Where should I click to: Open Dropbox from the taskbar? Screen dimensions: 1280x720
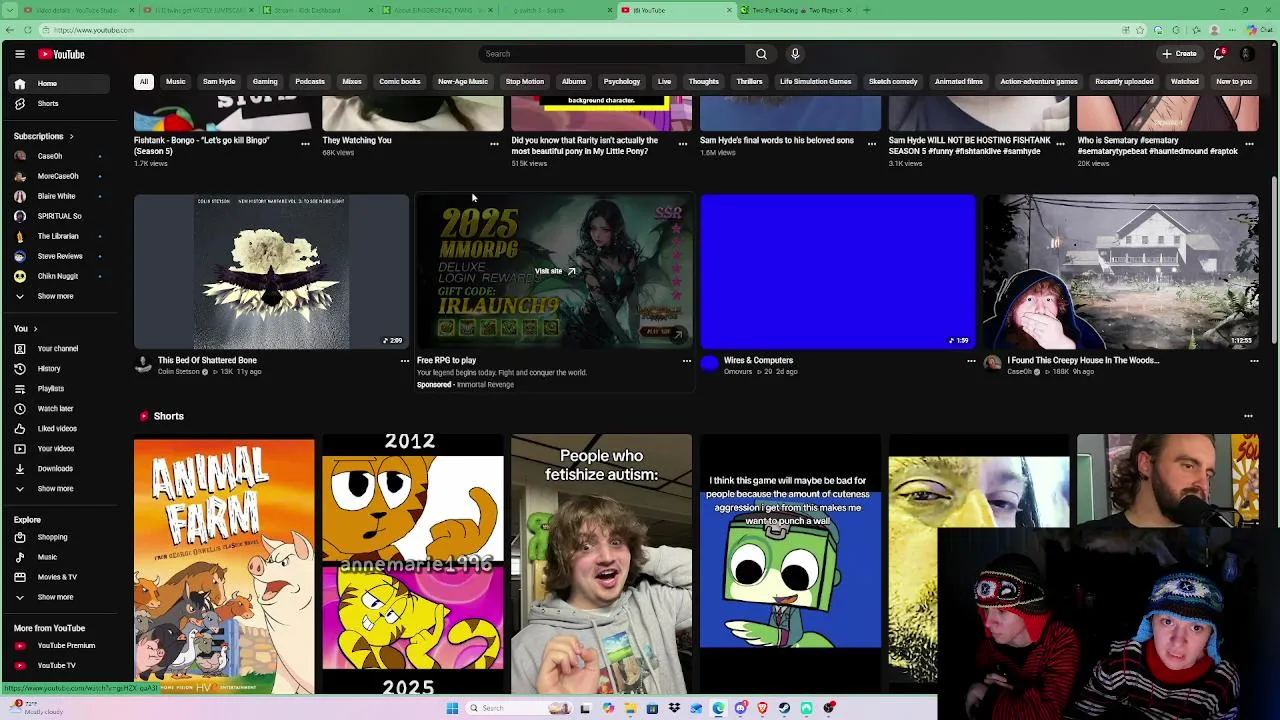coord(674,708)
